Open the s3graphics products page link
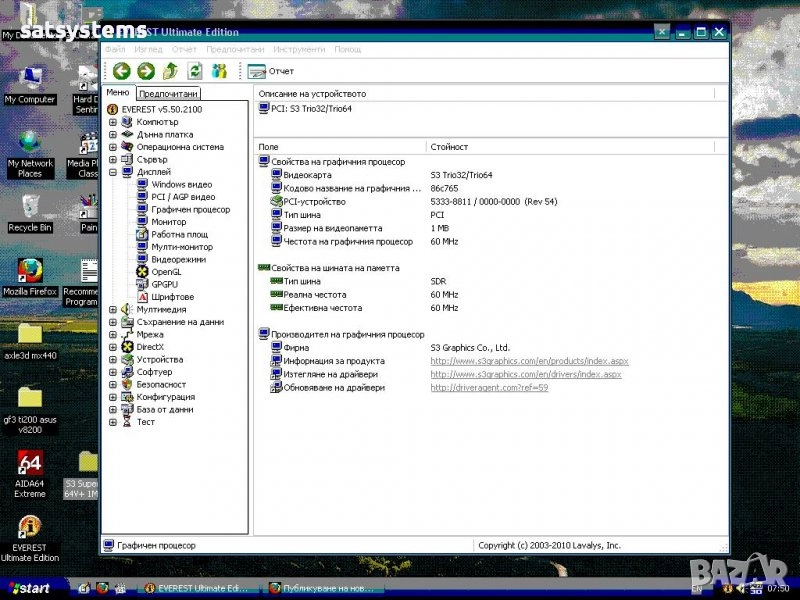 coord(529,361)
